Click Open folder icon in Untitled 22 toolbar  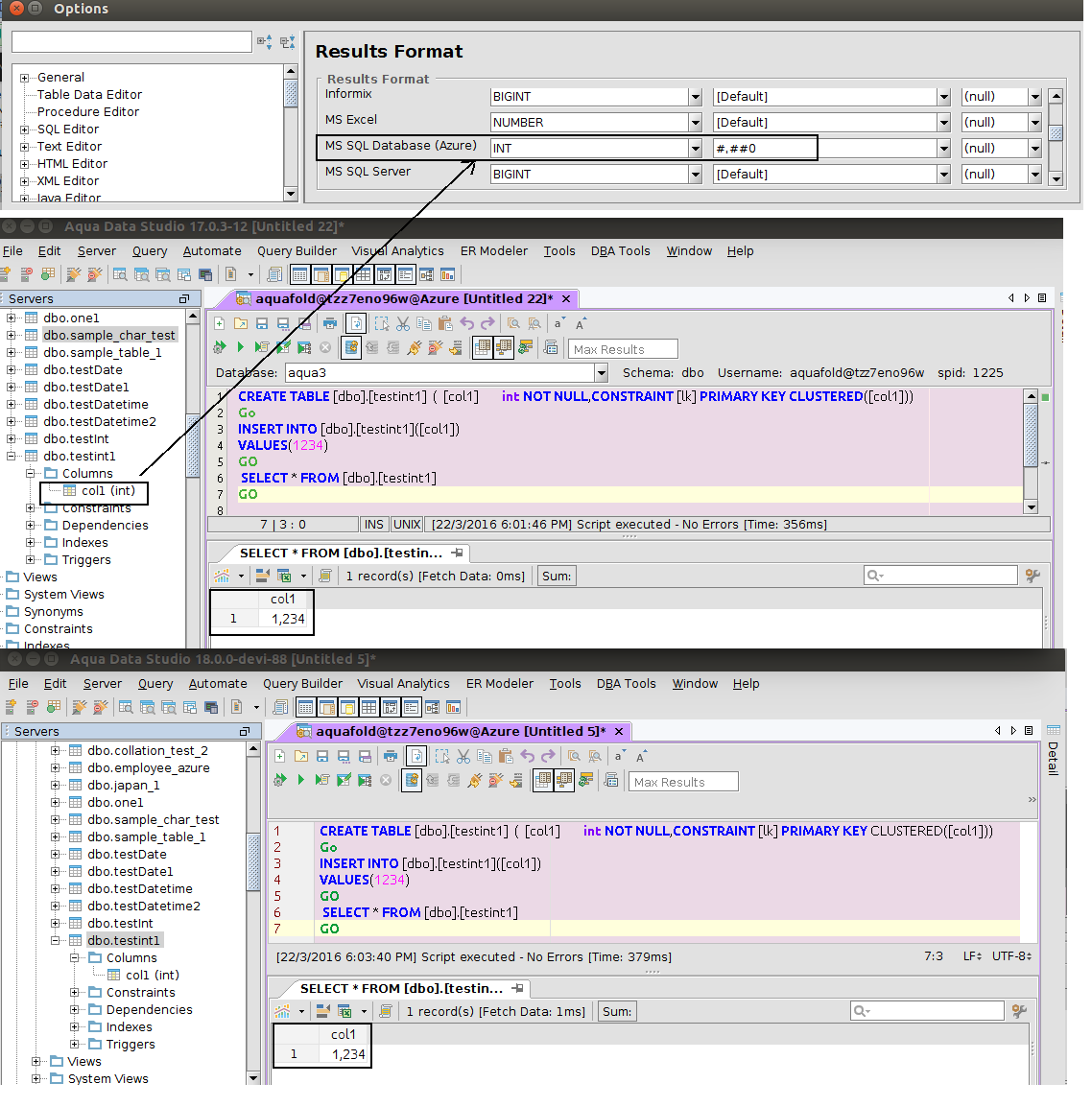(x=241, y=324)
